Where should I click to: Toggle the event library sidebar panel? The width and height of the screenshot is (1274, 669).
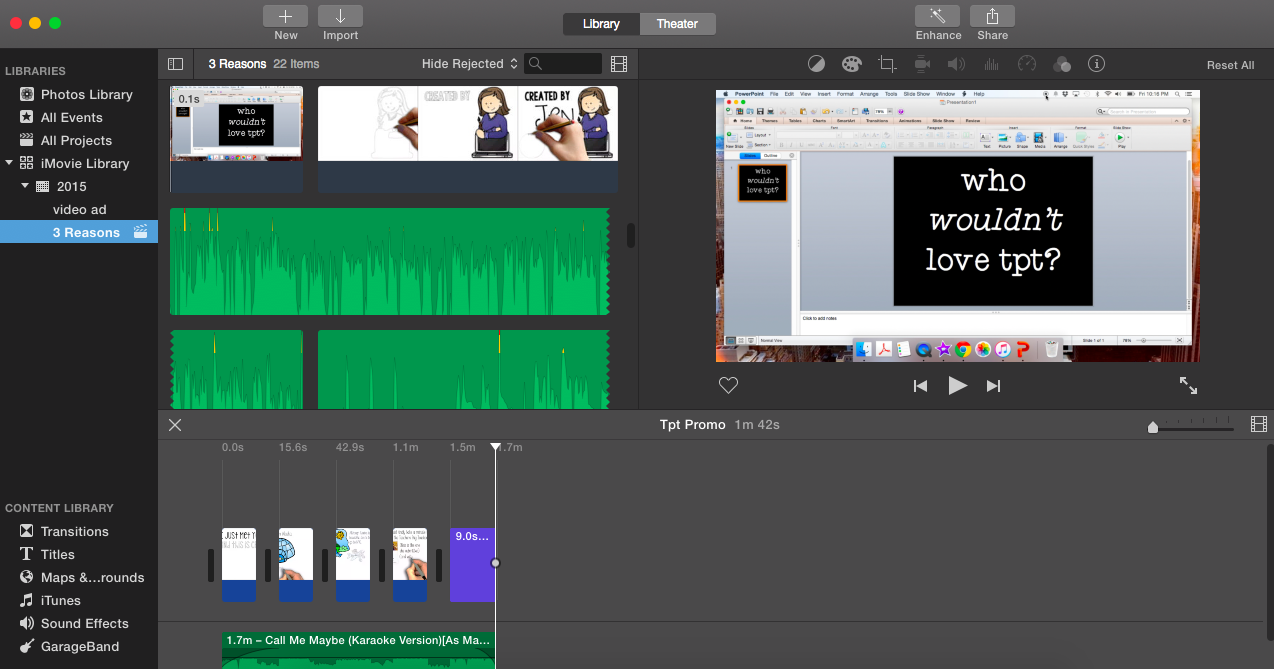[176, 63]
